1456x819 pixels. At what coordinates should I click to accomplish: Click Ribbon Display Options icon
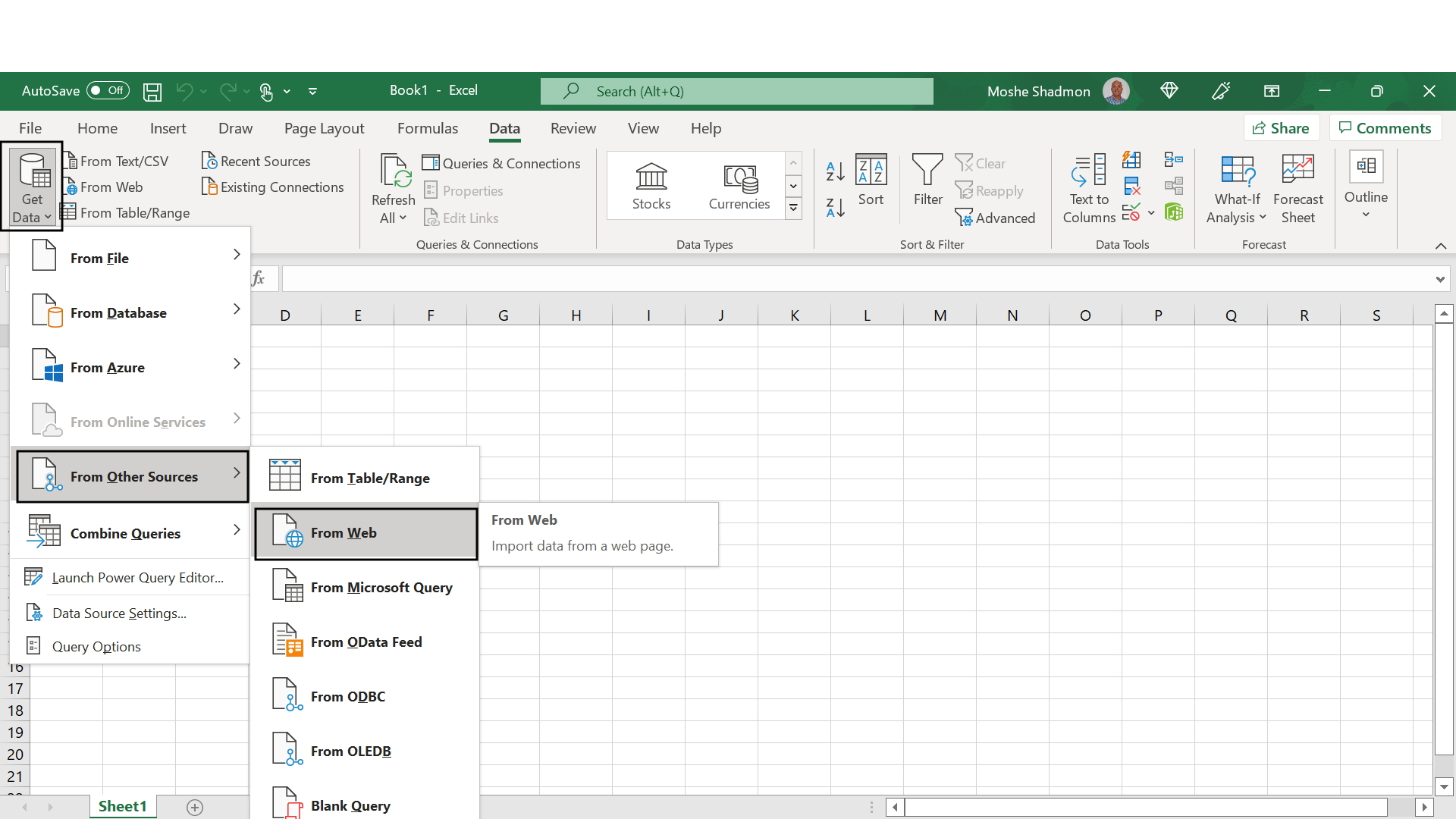(1272, 91)
